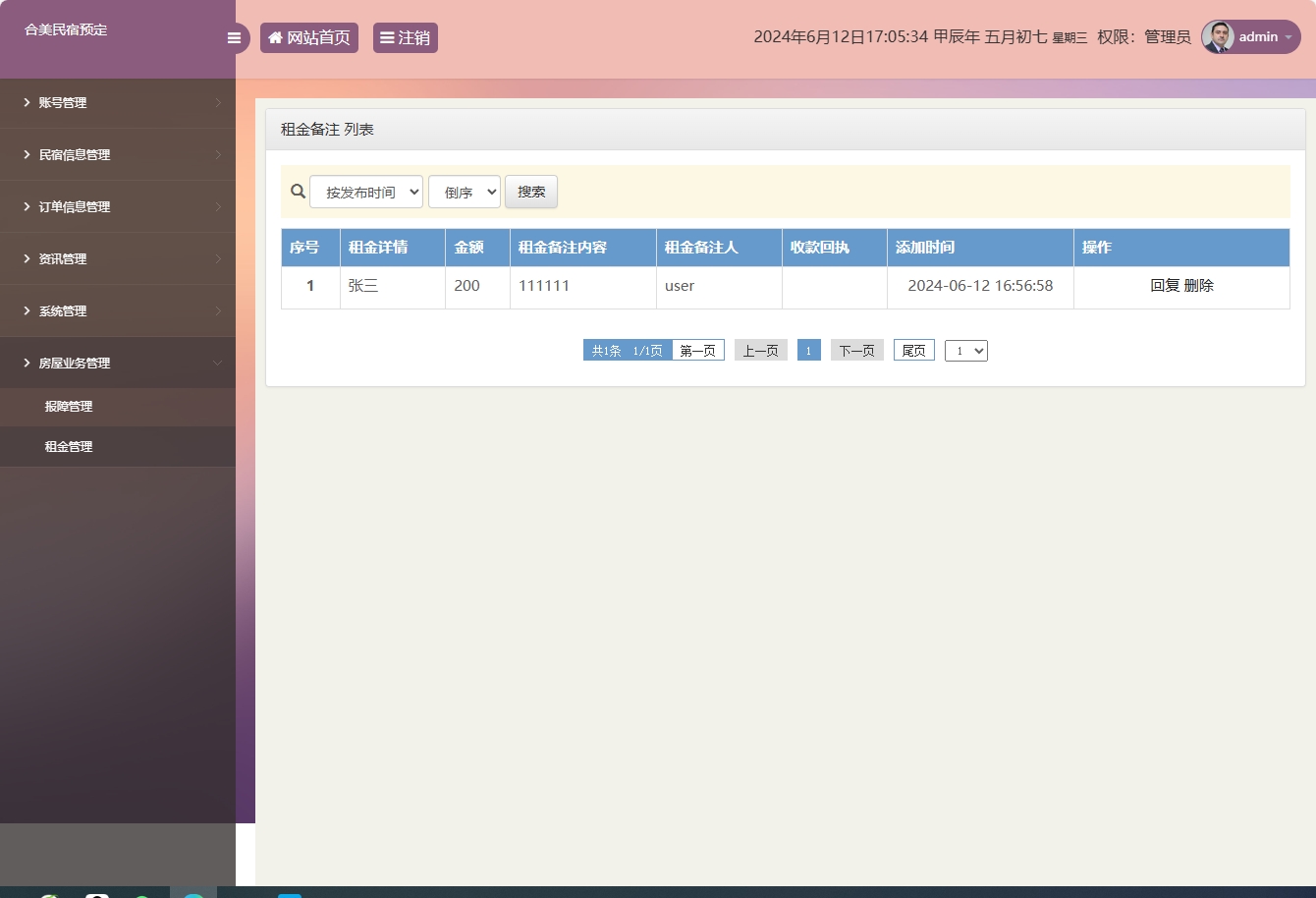Viewport: 1316px width, 898px height.
Task: Collapse the 房屋业务管理 menu group
Action: click(x=217, y=363)
